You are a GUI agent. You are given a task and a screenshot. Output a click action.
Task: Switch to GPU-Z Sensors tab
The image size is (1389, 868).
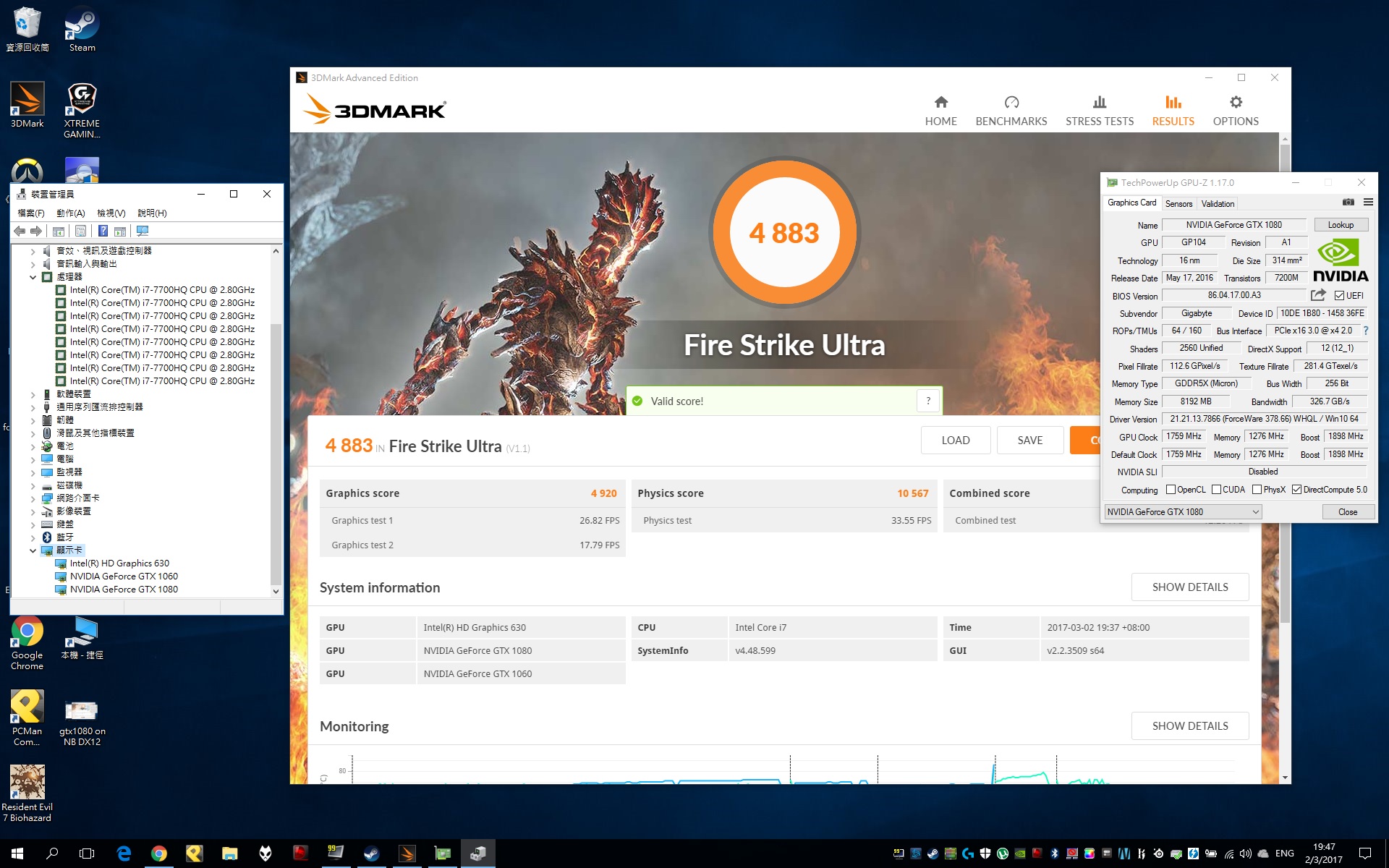[1178, 204]
